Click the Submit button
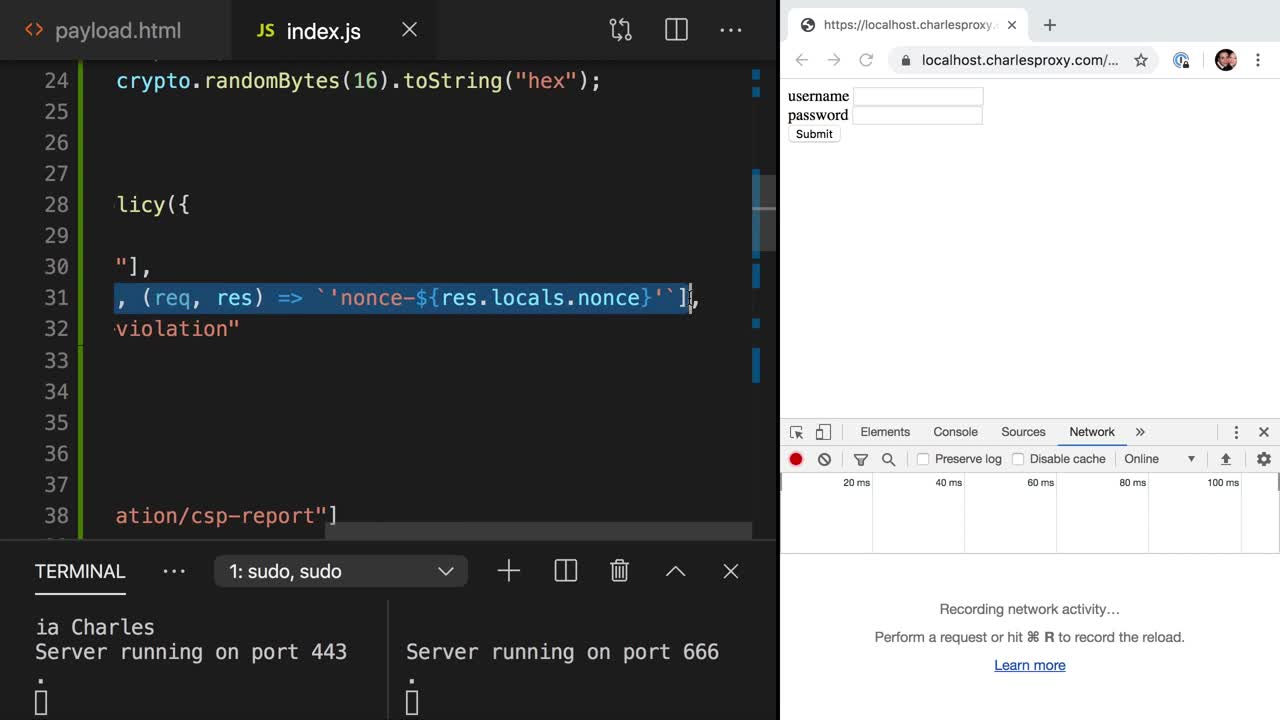 pos(814,134)
